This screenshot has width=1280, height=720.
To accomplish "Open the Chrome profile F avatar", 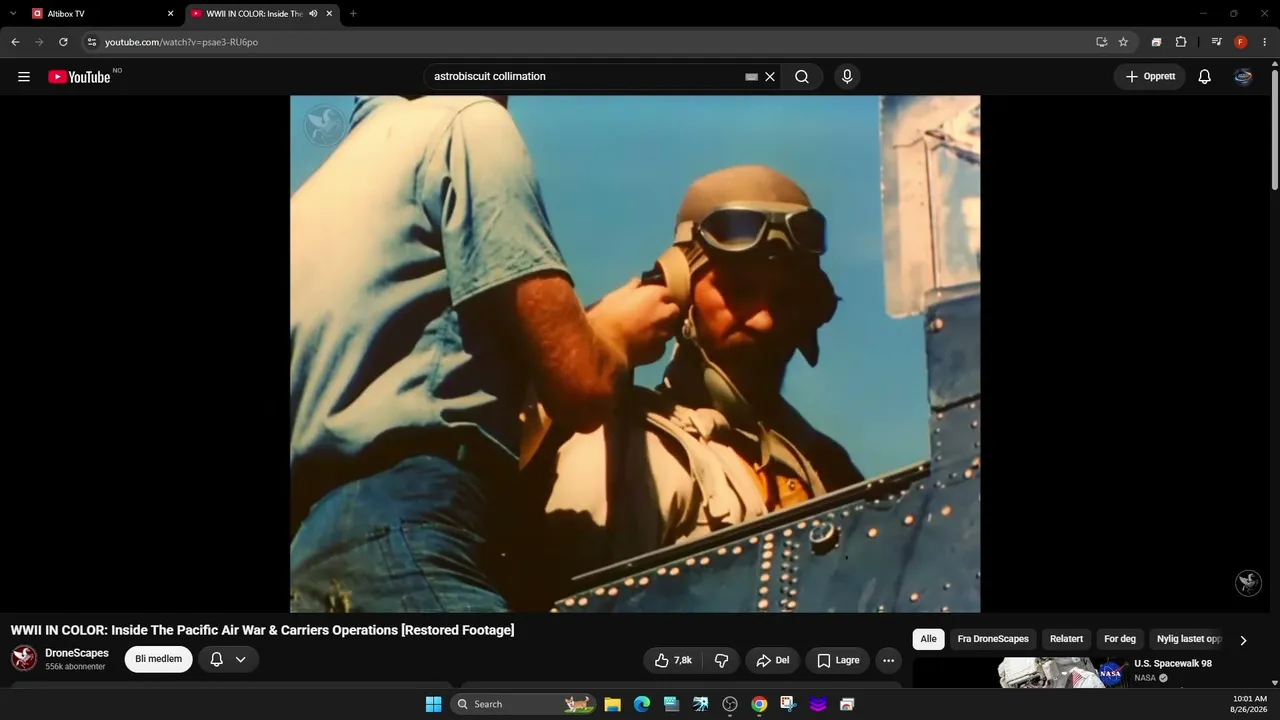I will point(1241,42).
